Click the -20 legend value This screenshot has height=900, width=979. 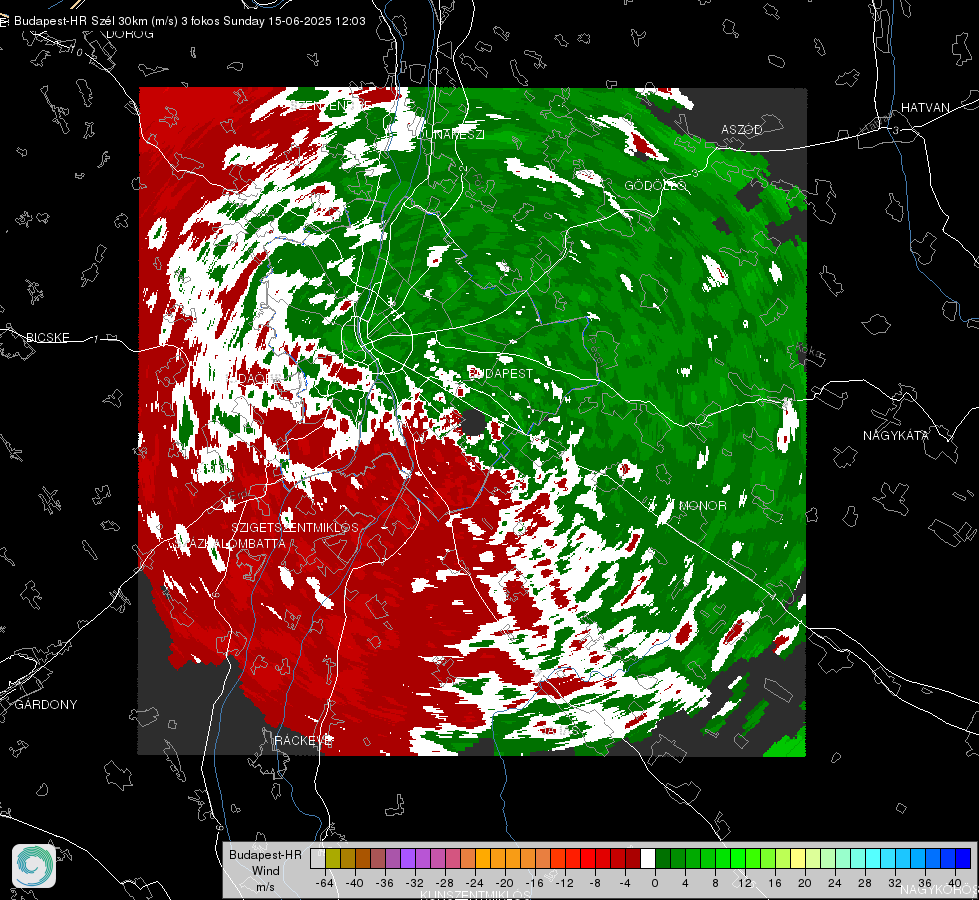504,883
